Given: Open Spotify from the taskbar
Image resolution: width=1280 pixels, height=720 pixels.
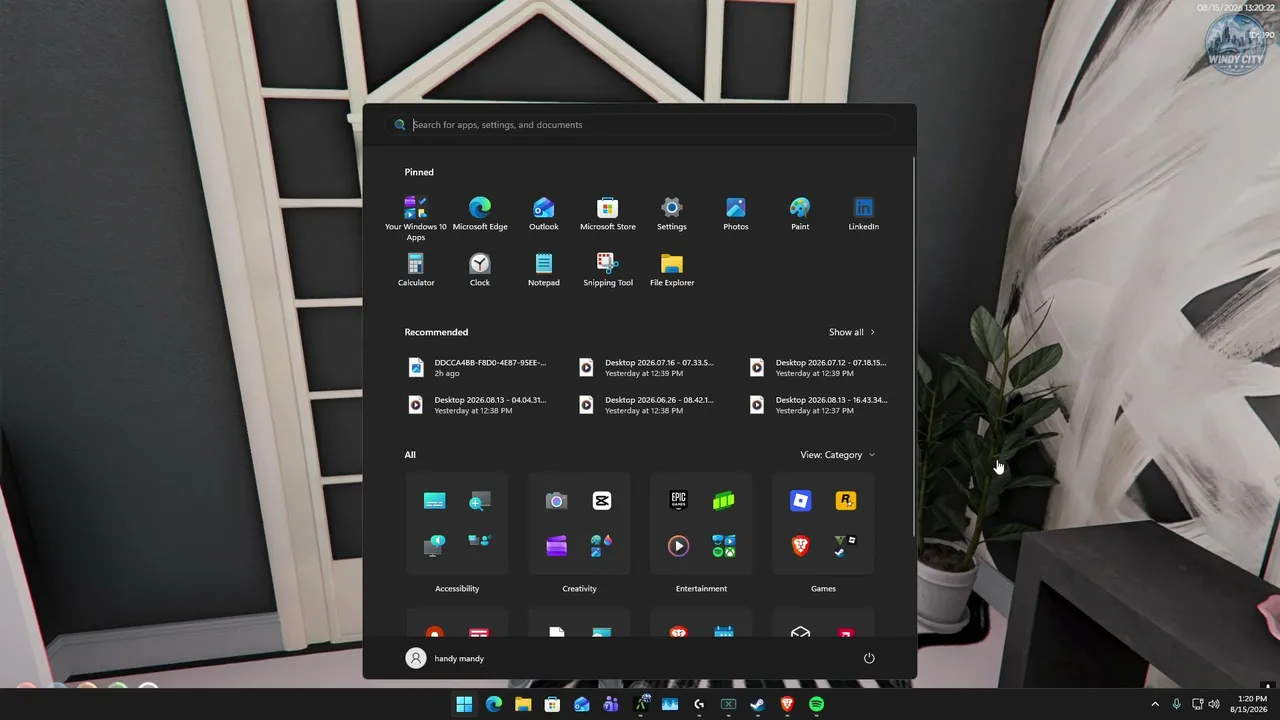Looking at the screenshot, I should [x=816, y=704].
